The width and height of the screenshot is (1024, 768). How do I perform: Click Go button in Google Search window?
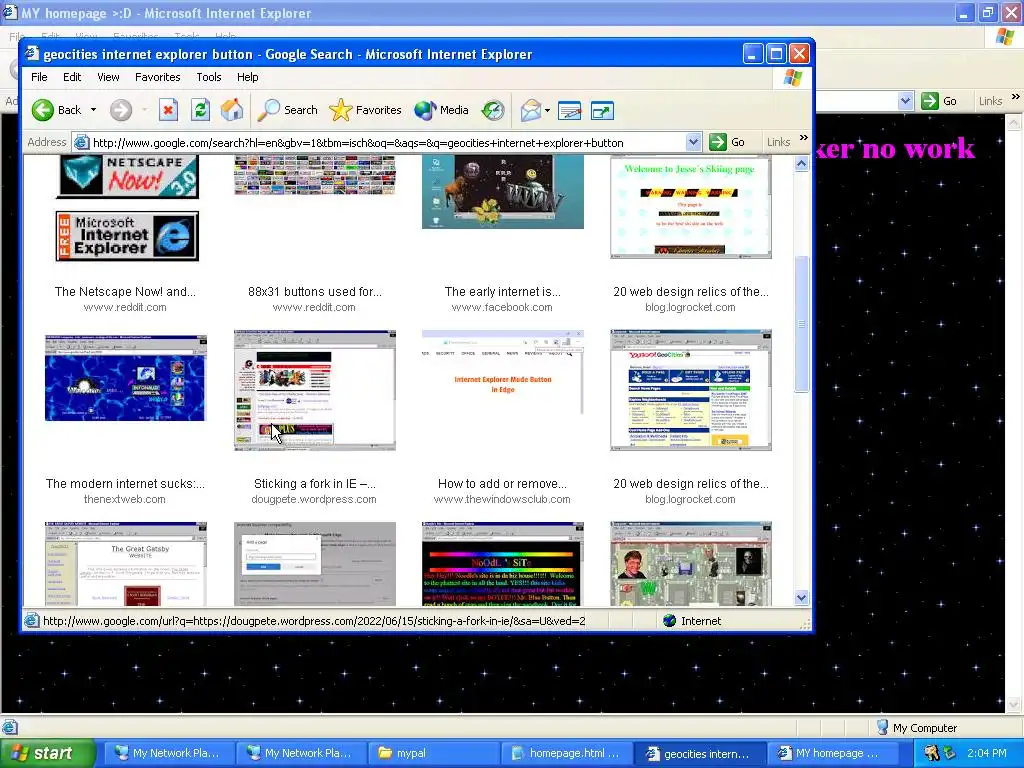[x=728, y=142]
